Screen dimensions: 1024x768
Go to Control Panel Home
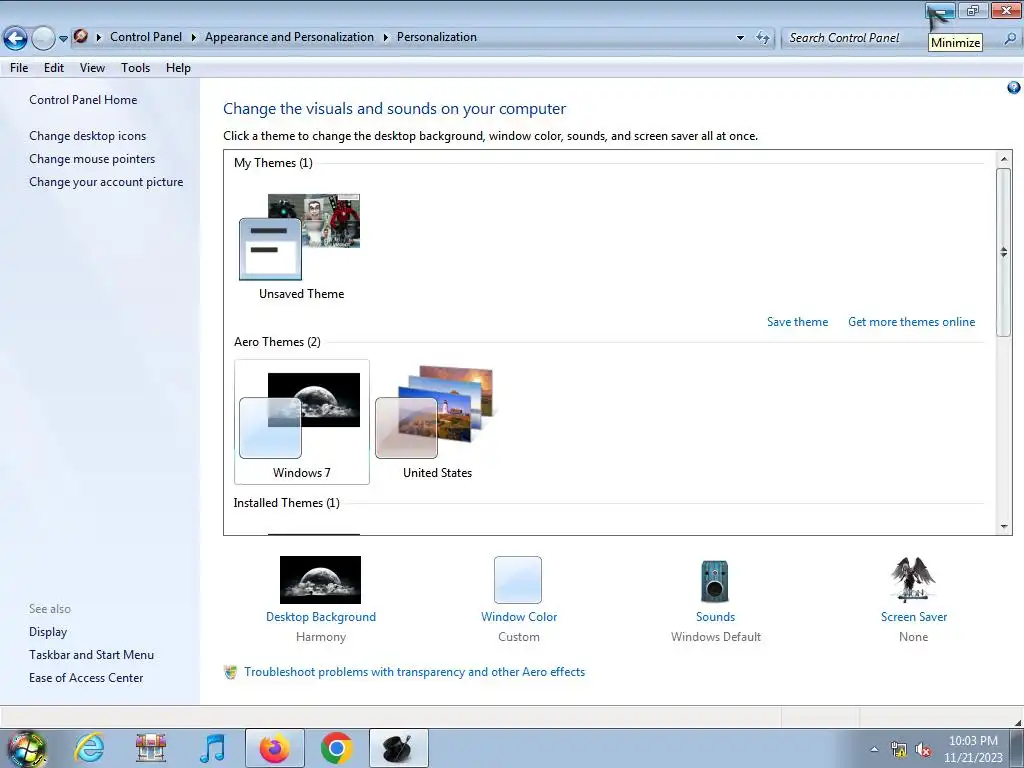(x=83, y=100)
